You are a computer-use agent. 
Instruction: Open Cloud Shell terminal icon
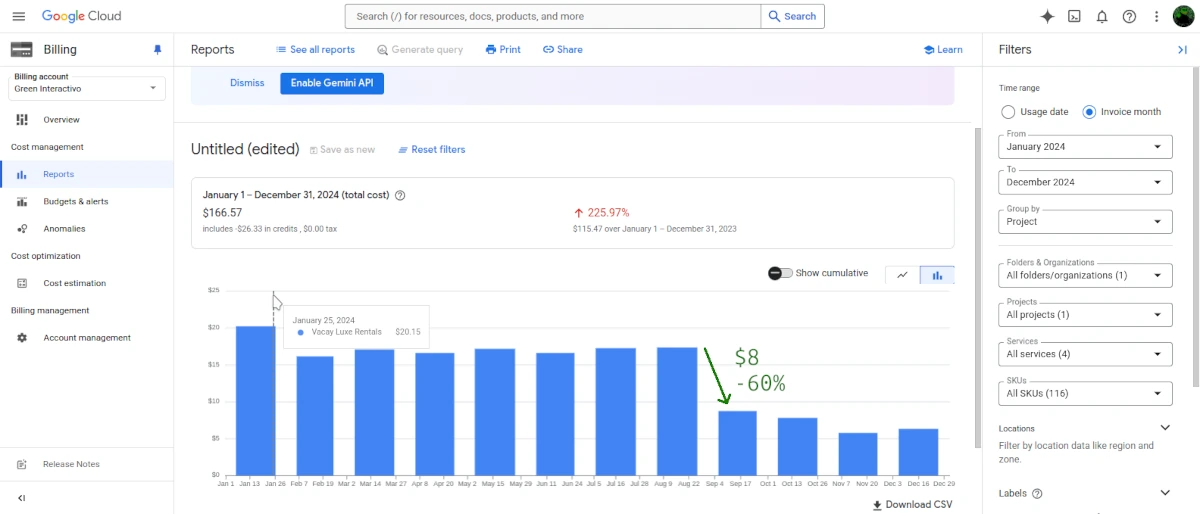coord(1074,16)
